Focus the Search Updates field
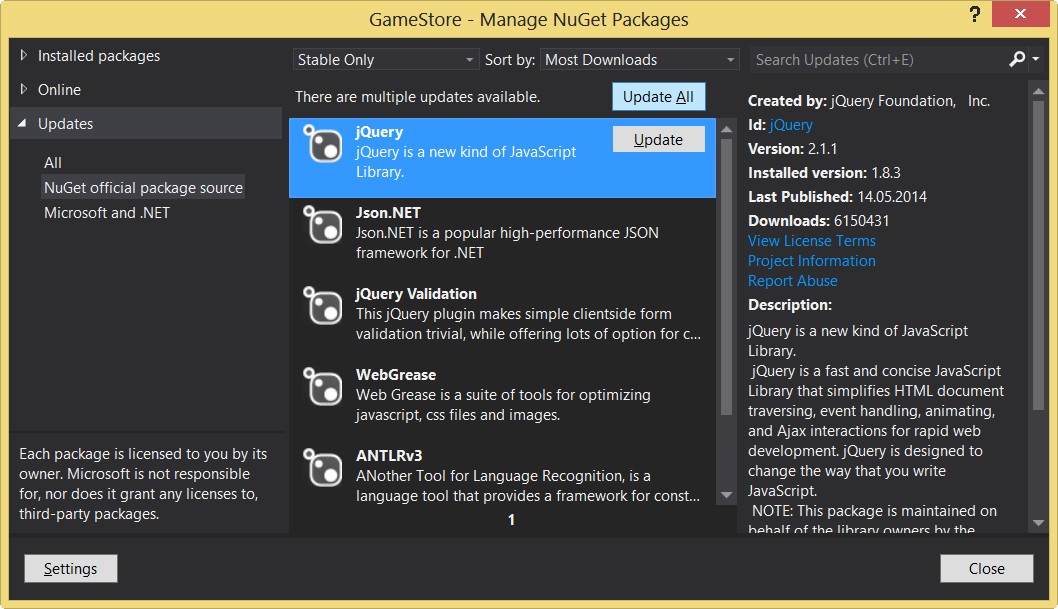 click(877, 59)
